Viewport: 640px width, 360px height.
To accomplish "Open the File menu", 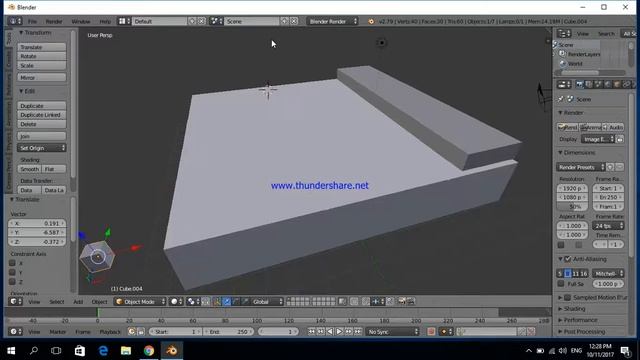I will (x=32, y=21).
